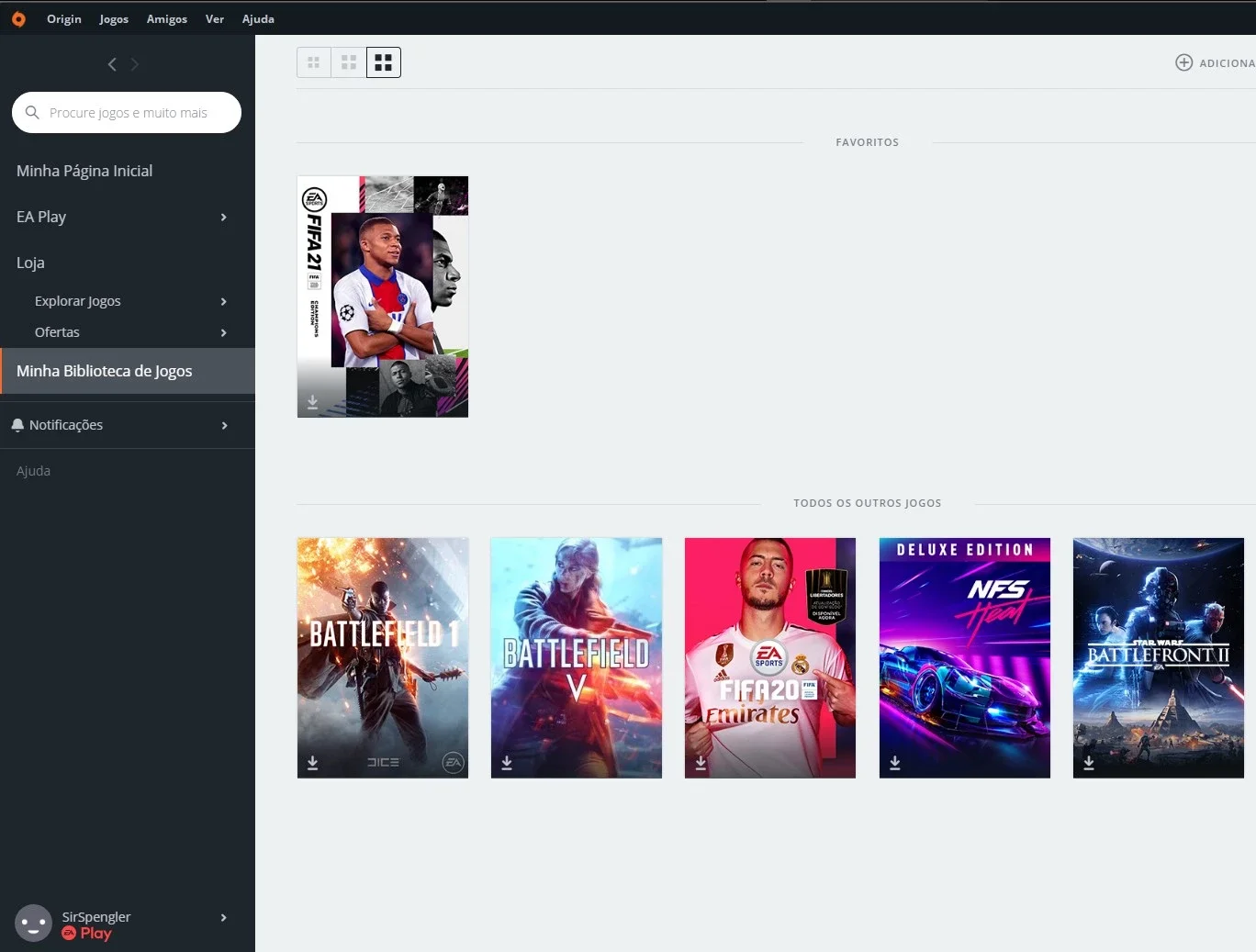Click the add game plus icon

[1184, 62]
